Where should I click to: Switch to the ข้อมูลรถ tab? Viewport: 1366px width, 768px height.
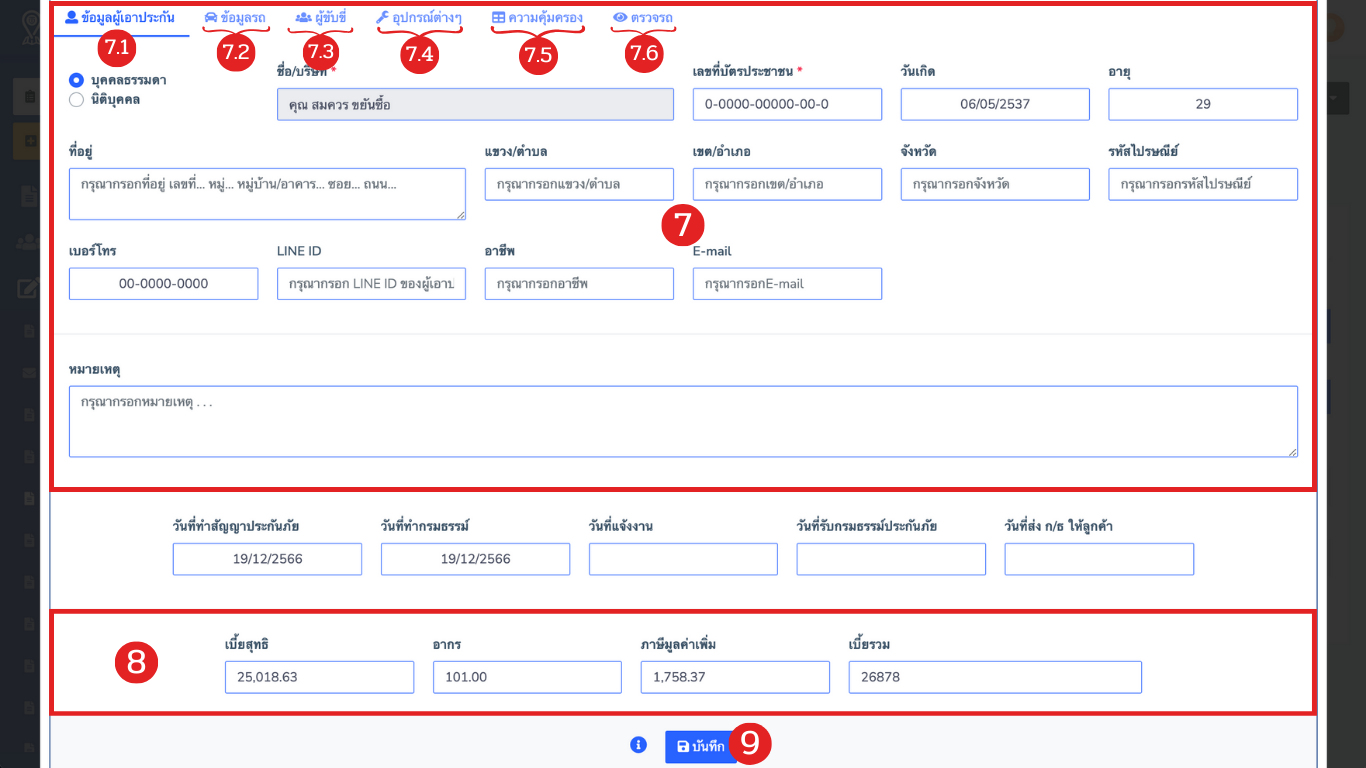click(235, 17)
